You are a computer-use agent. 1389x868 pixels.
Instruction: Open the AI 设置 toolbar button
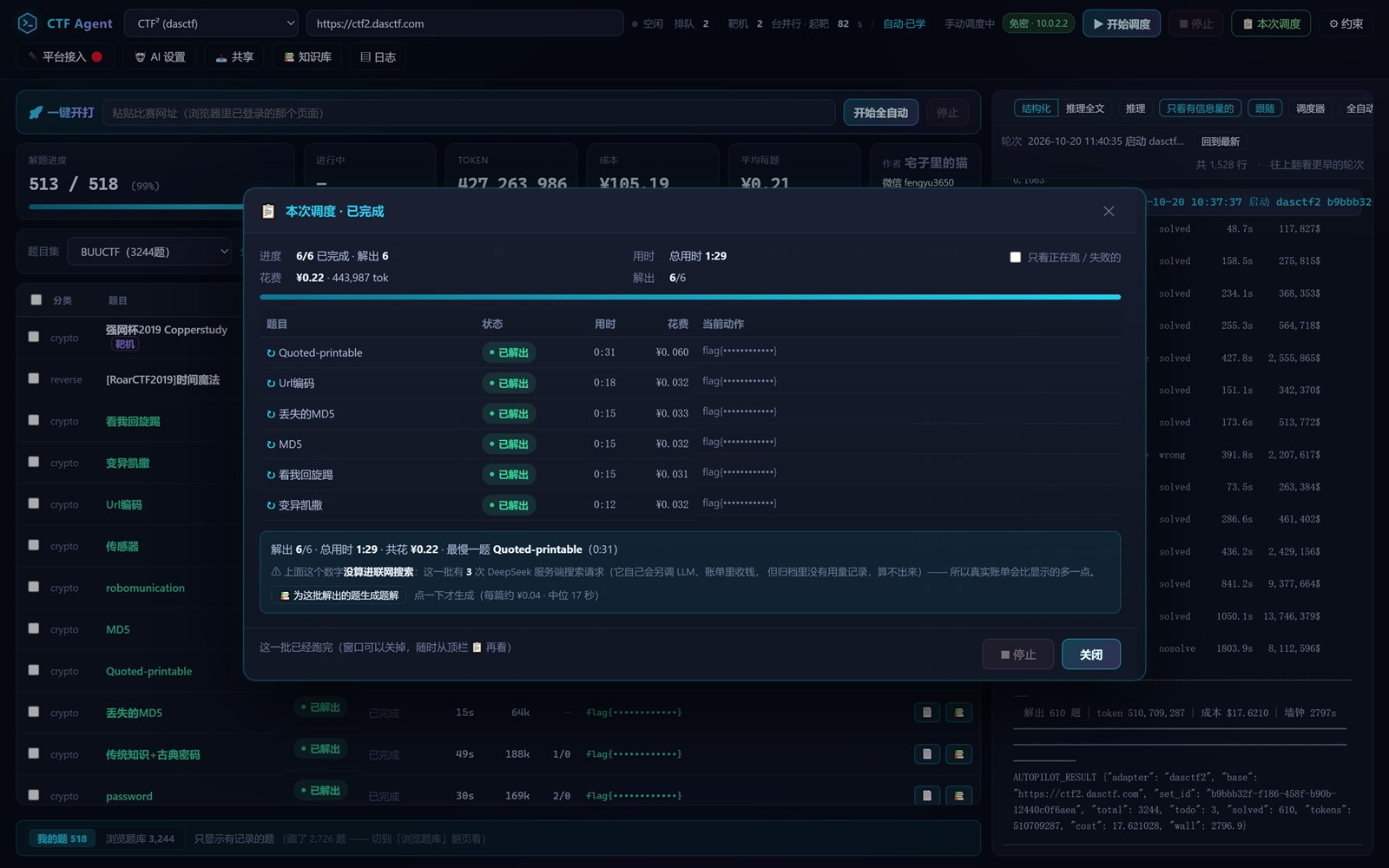click(x=160, y=57)
